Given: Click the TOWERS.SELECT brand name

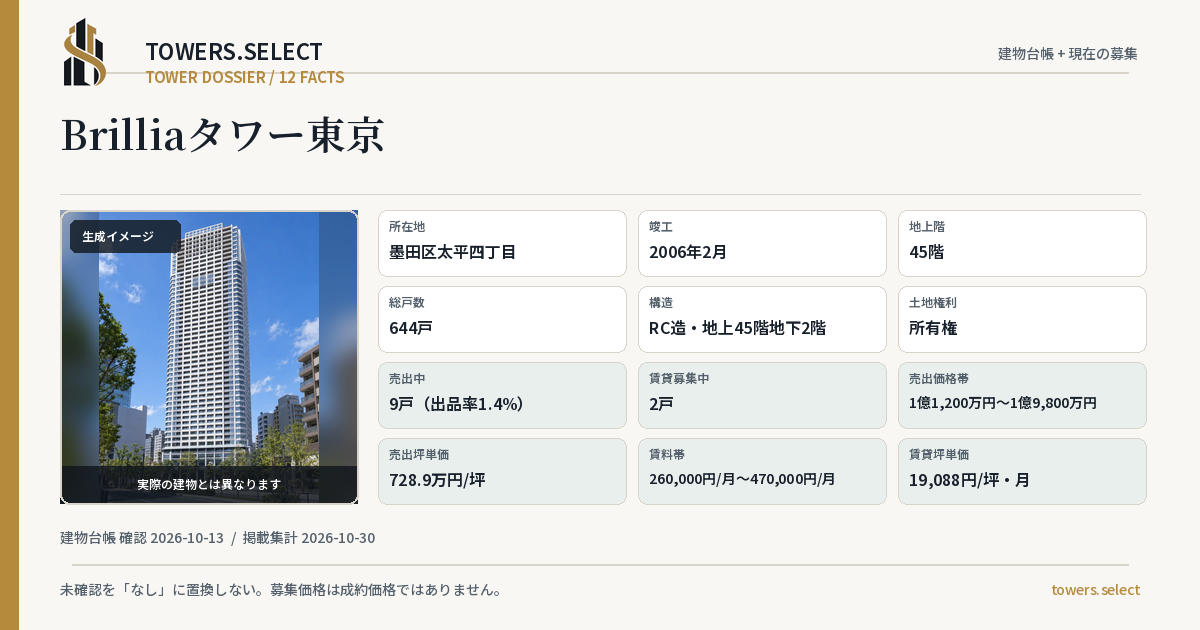Looking at the screenshot, I should click(x=234, y=52).
